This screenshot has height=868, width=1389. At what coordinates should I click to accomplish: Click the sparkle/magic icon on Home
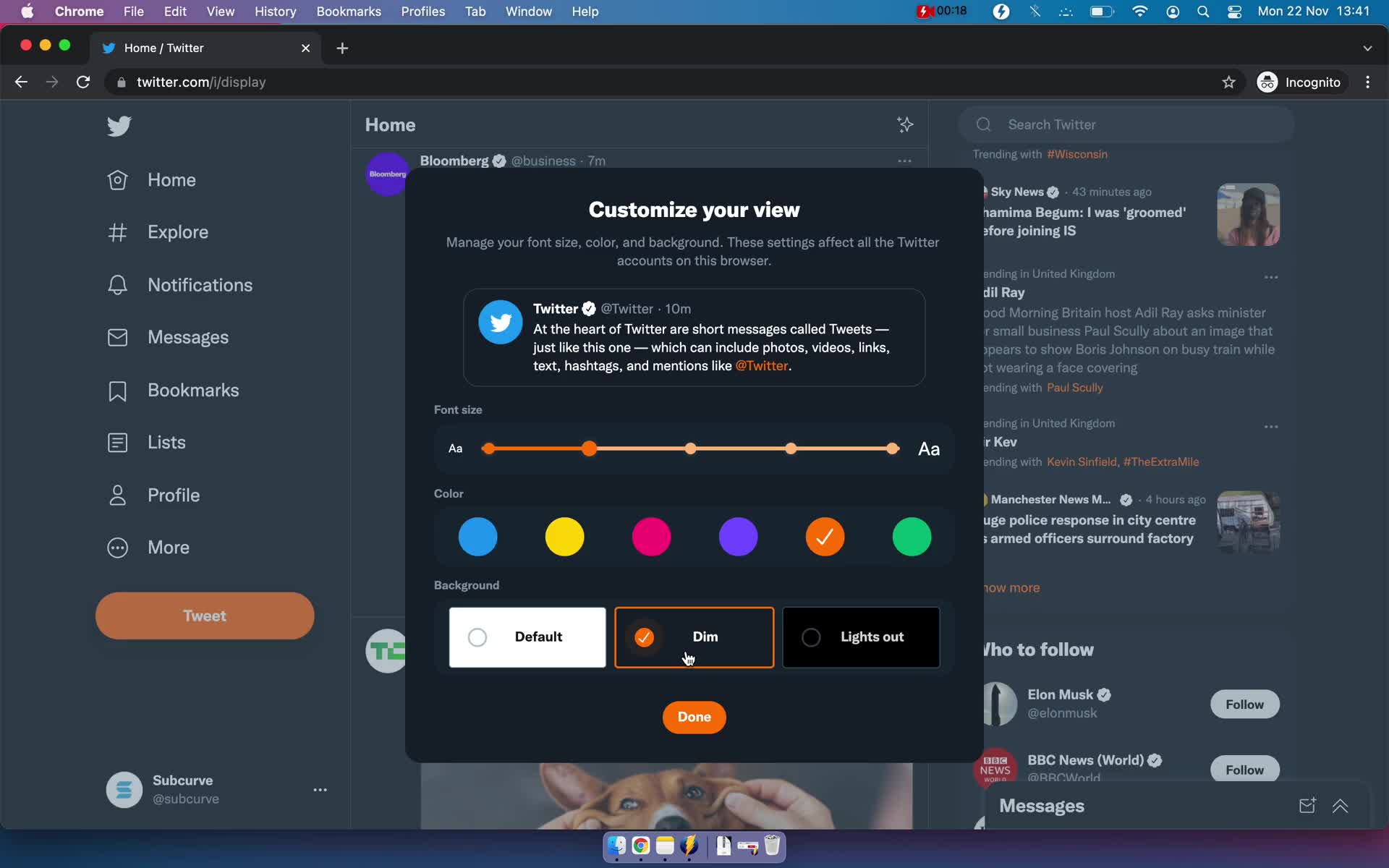click(905, 124)
